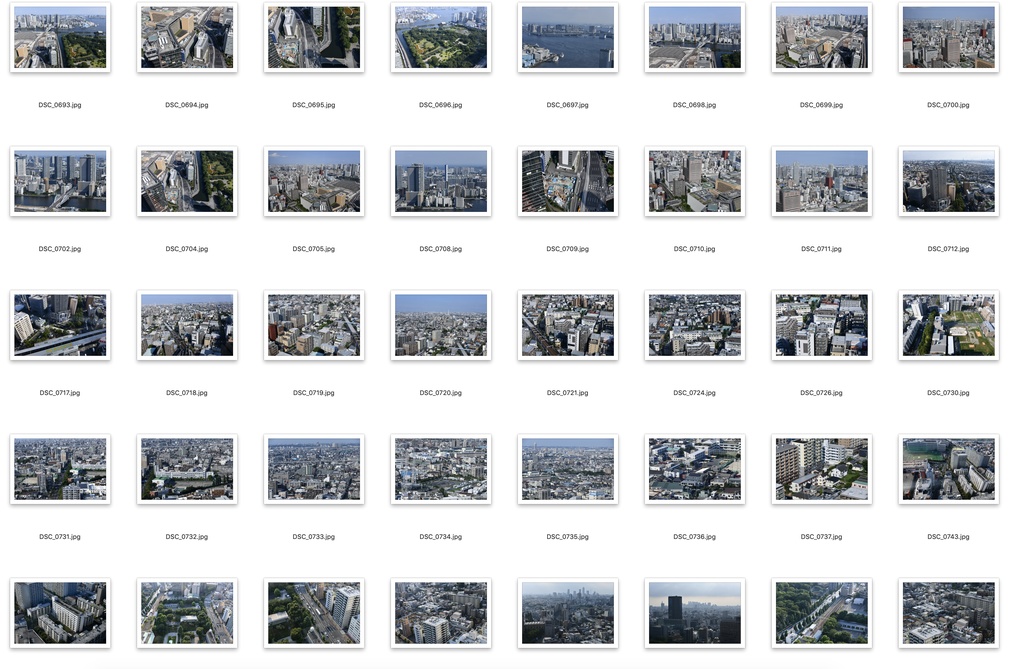Select the harbor photo DSC_0697.jpg
1024x669 pixels.
[x=568, y=37]
